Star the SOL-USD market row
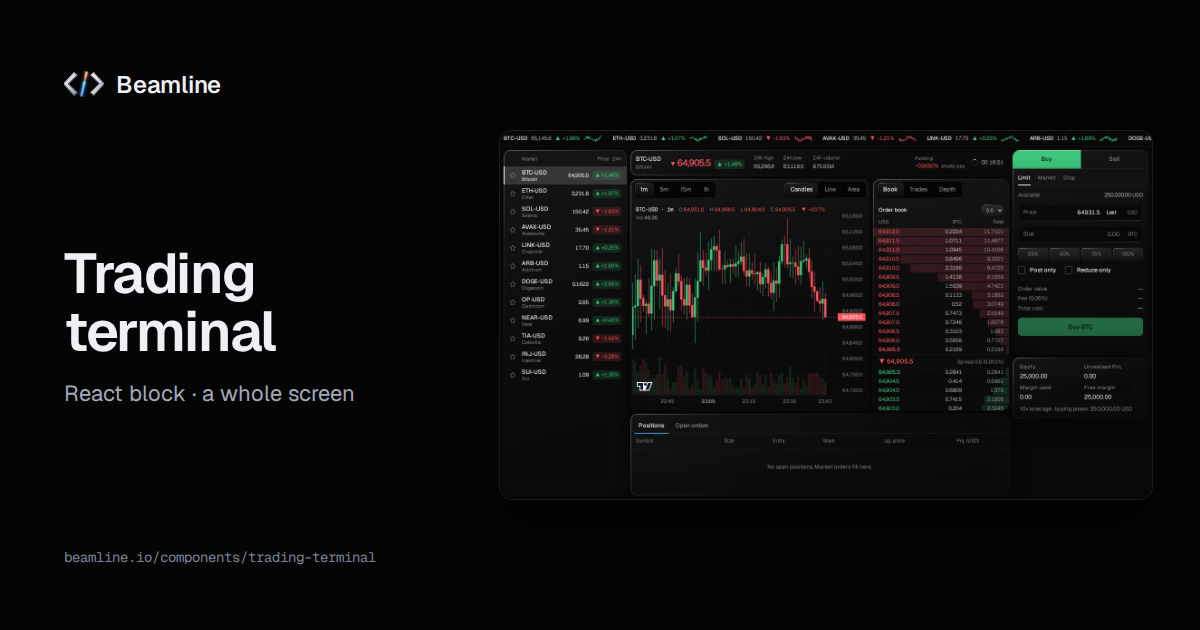This screenshot has width=1200, height=630. (513, 211)
